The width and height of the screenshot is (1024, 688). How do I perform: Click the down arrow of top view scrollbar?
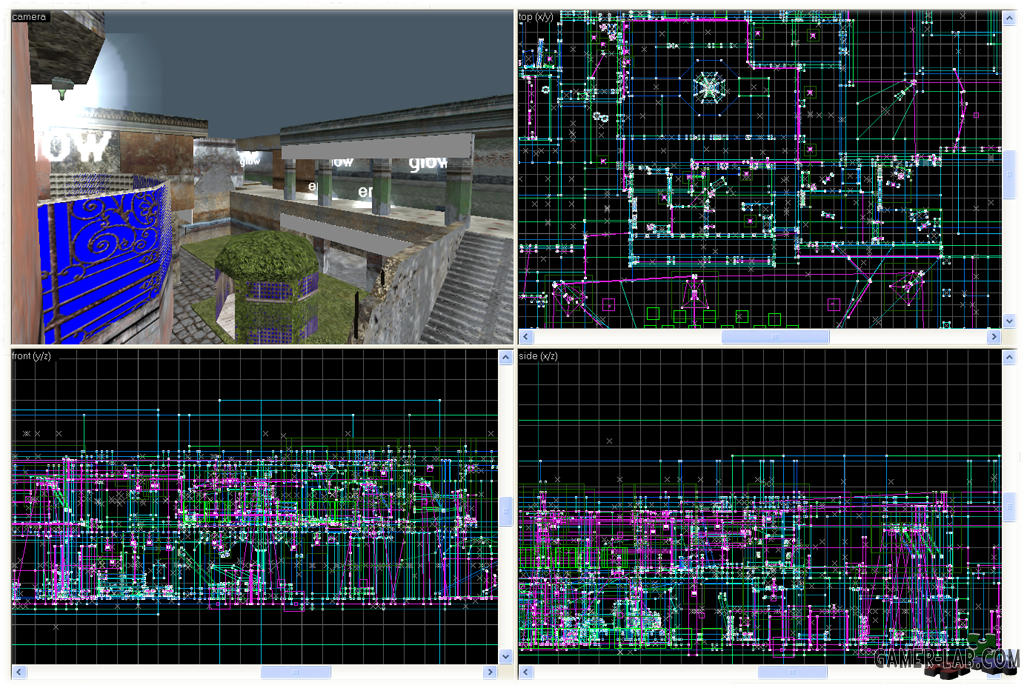[1009, 321]
